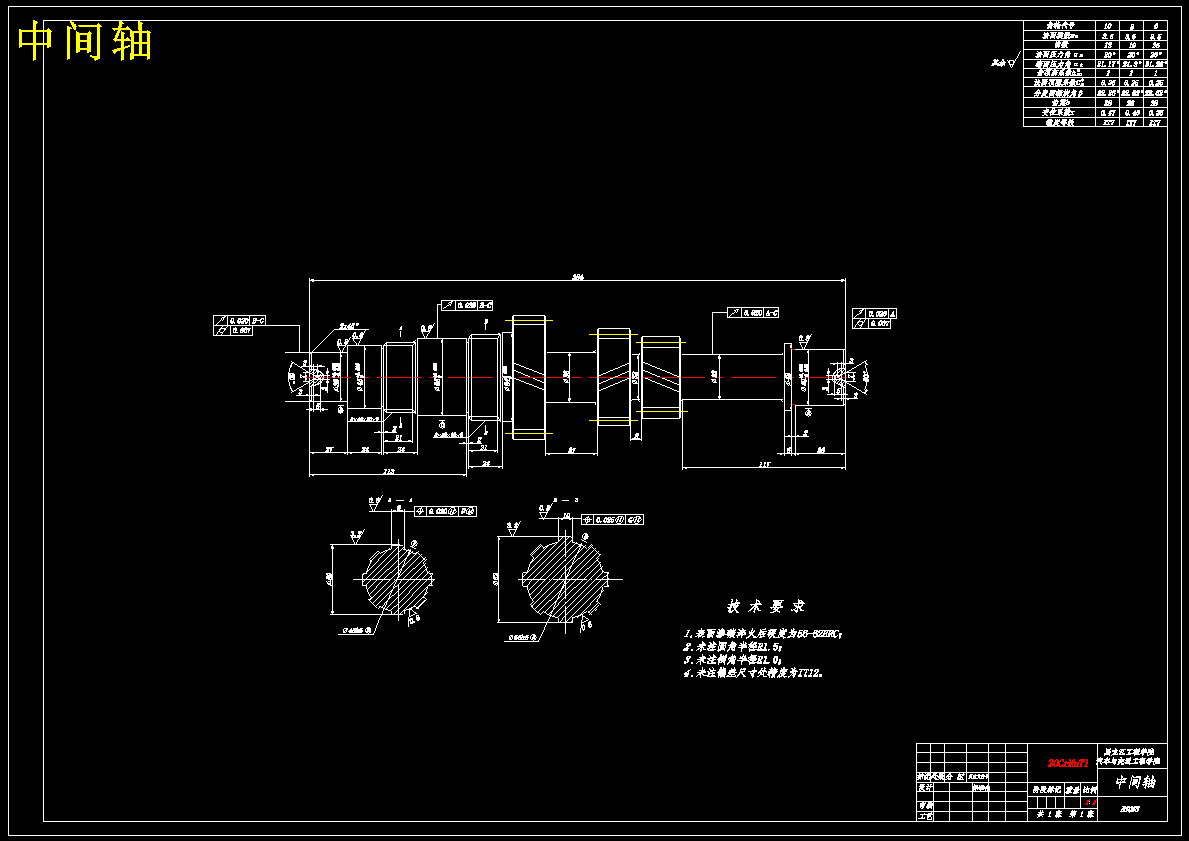This screenshot has width=1189, height=841.
Task: Click the runout tolerance frame labeled A-C
Action: [x=754, y=312]
